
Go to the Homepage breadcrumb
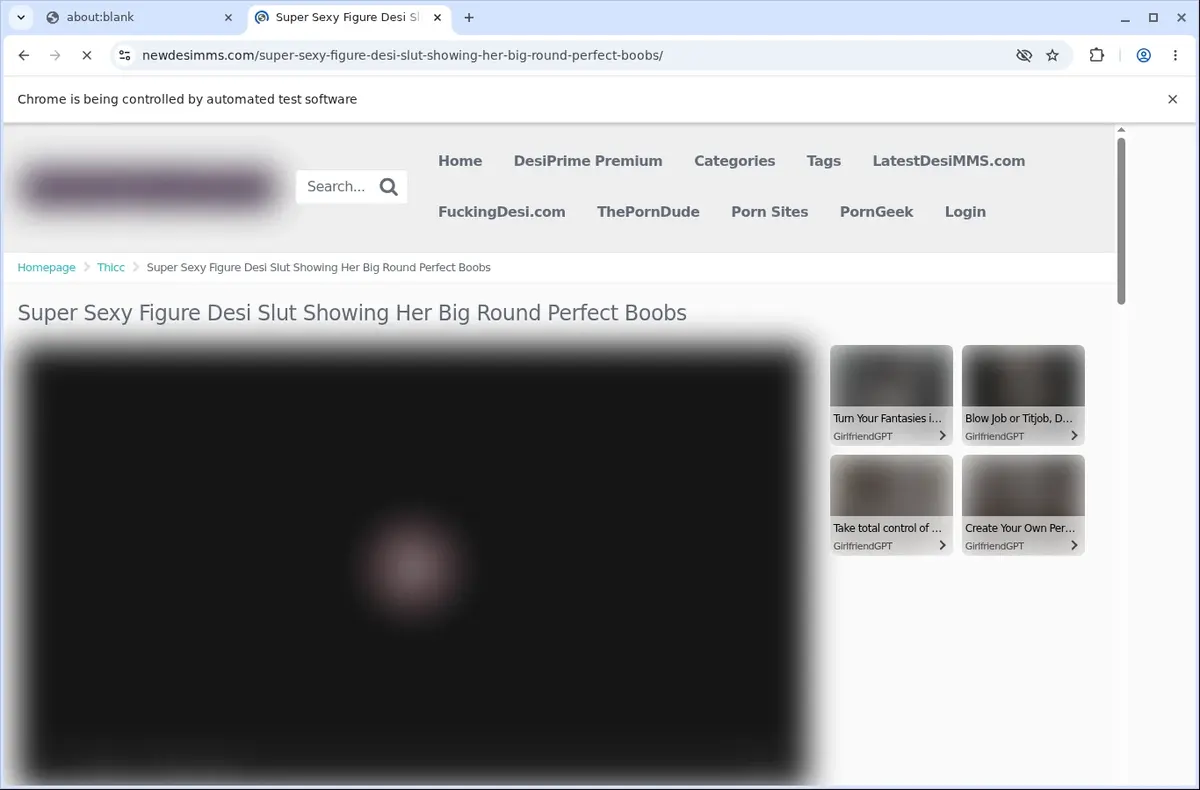point(46,267)
